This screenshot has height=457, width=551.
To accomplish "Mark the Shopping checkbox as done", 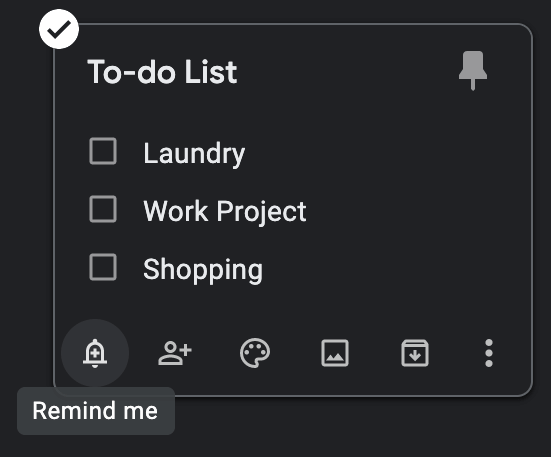I will pos(103,267).
